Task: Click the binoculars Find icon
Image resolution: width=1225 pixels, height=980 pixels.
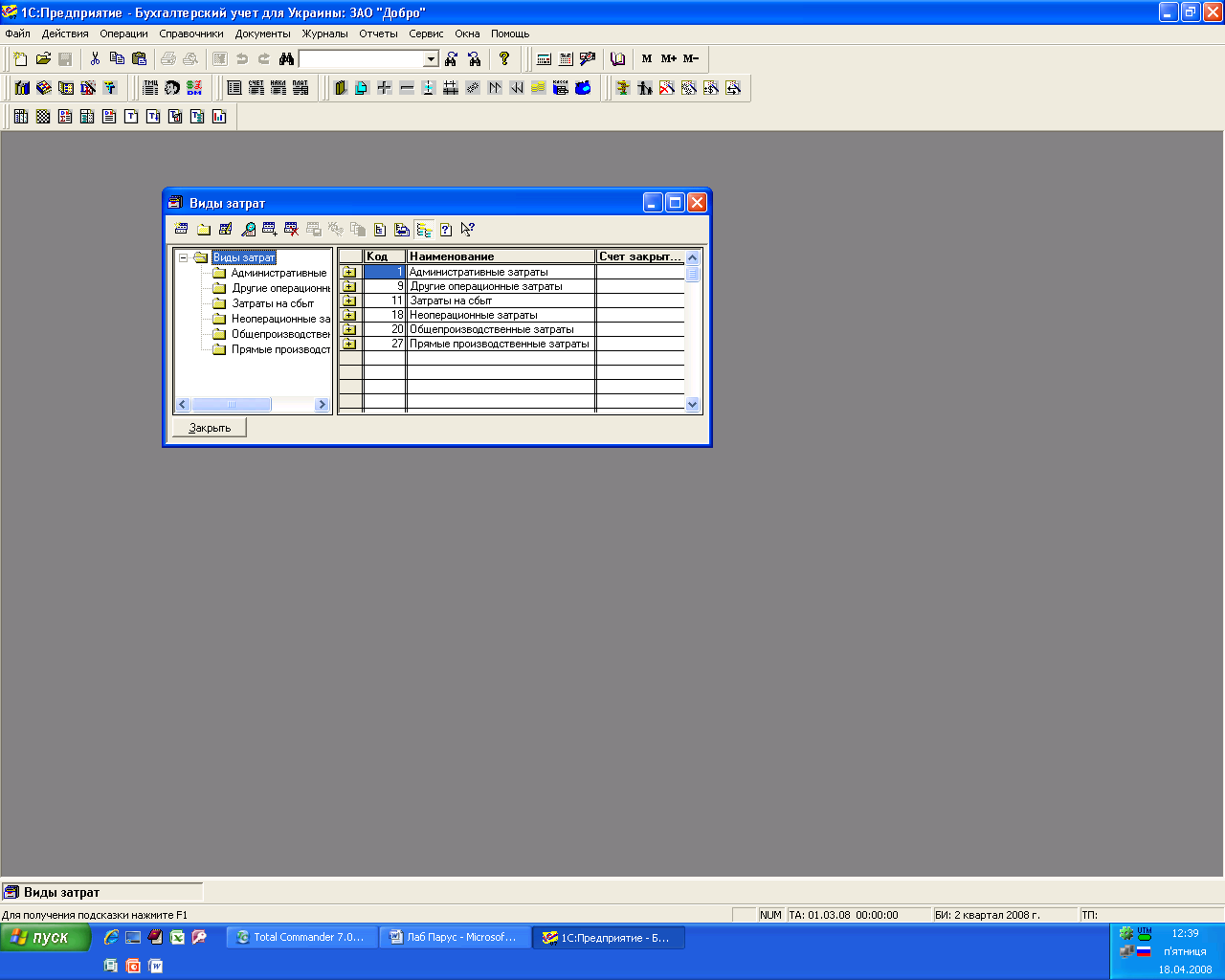Action: pos(286,58)
